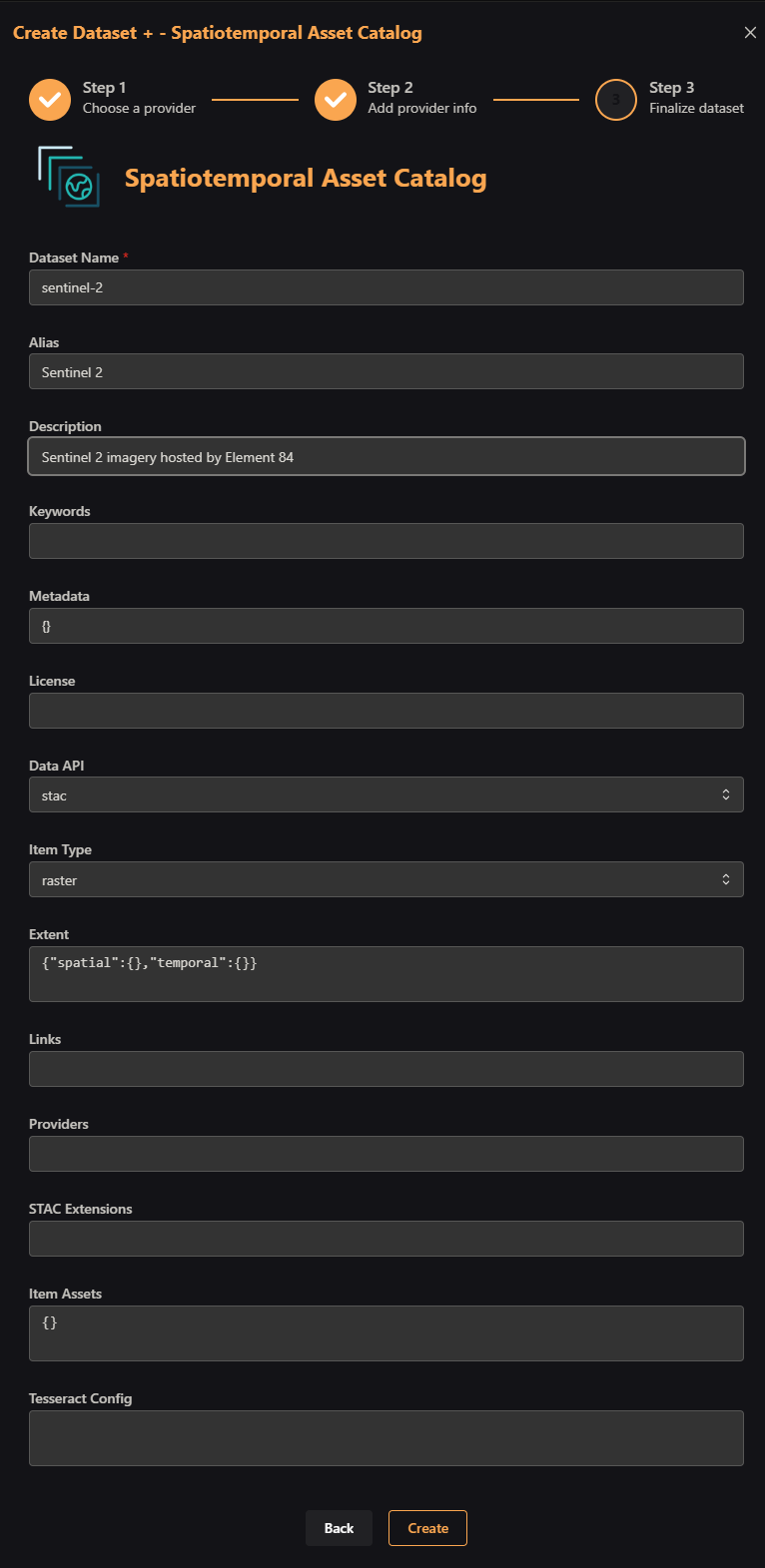Select the Metadata input field

[386, 626]
